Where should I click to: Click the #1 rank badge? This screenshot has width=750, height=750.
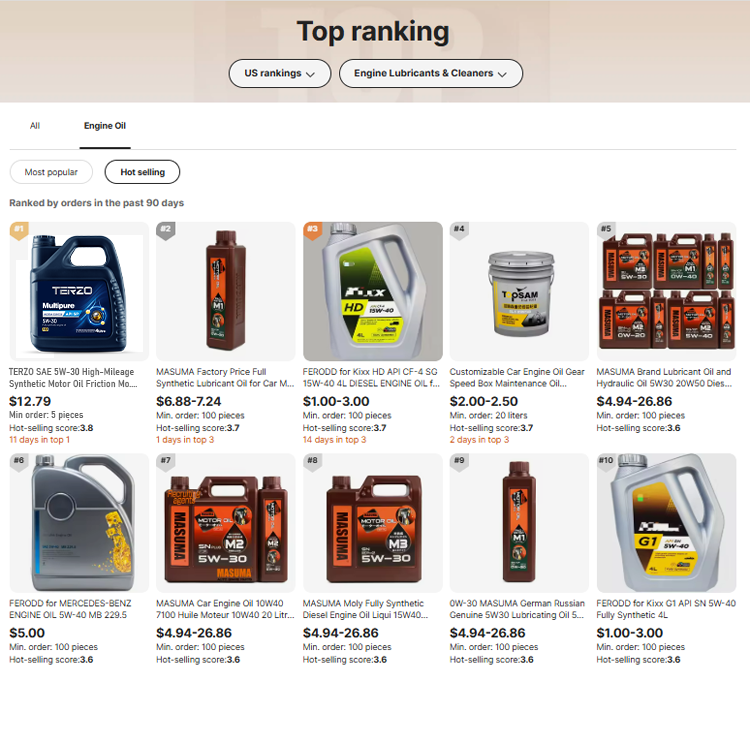tap(19, 230)
